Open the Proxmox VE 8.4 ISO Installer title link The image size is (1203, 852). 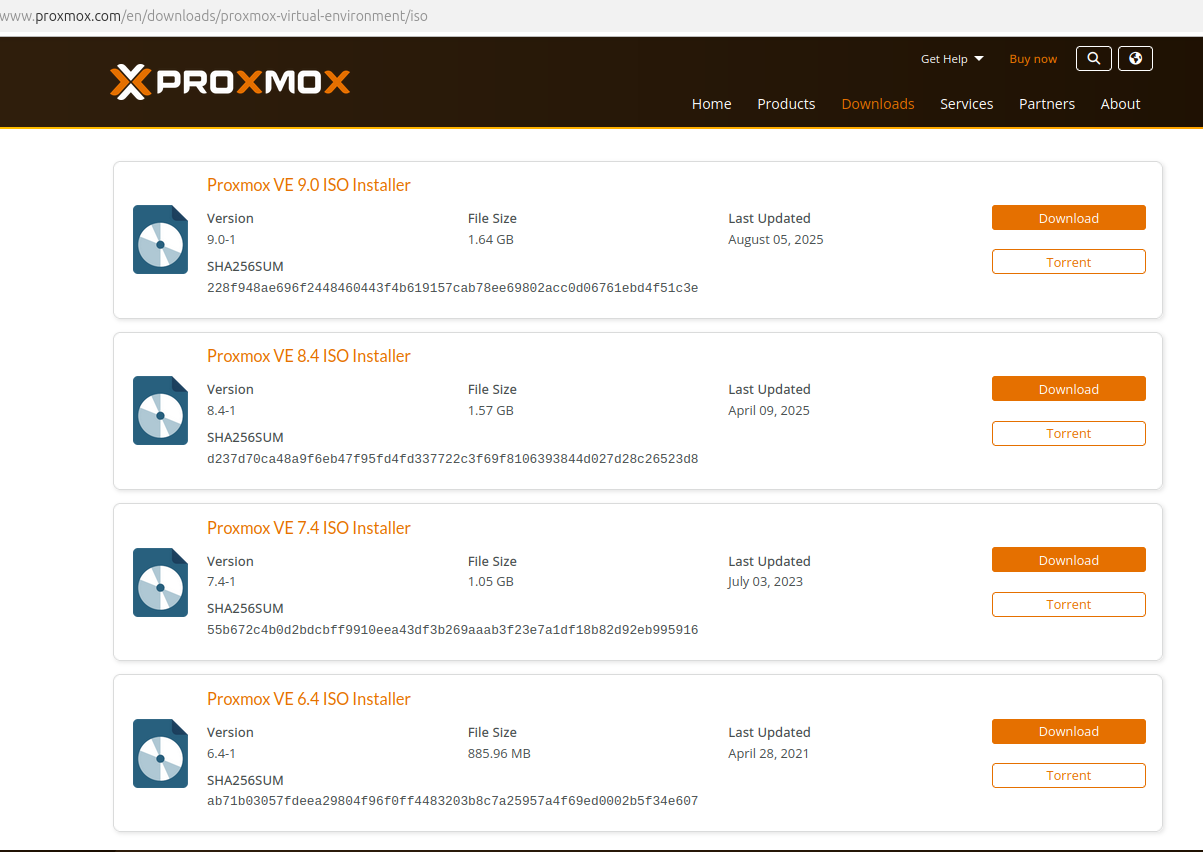(x=308, y=356)
